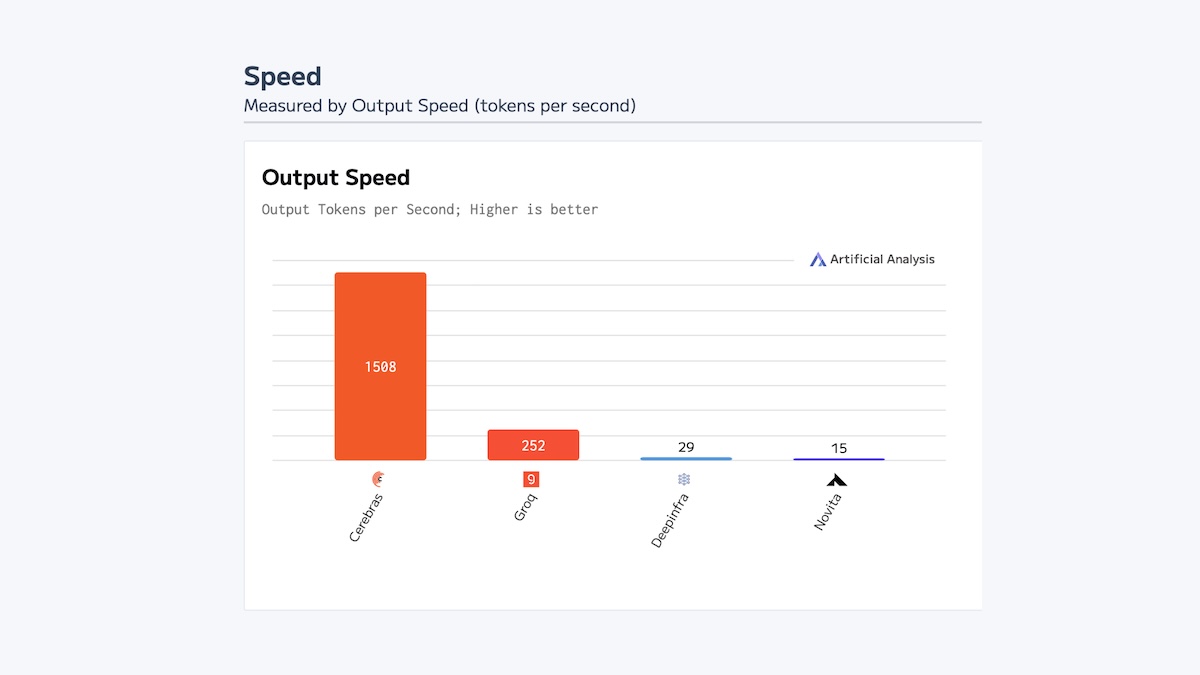Image resolution: width=1200 pixels, height=675 pixels.
Task: Select the Novita axis label
Action: [827, 511]
